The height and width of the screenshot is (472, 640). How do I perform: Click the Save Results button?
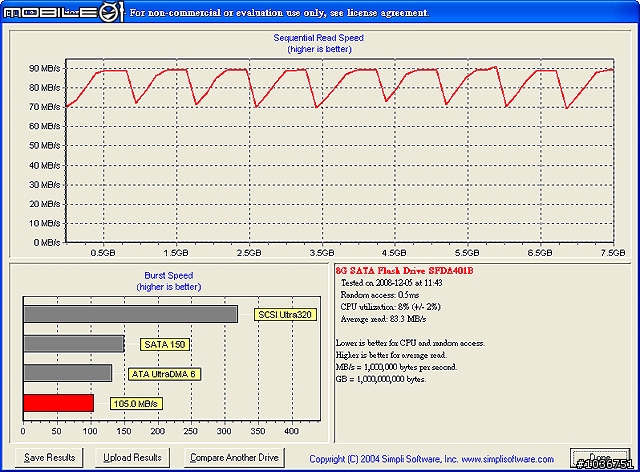click(49, 458)
